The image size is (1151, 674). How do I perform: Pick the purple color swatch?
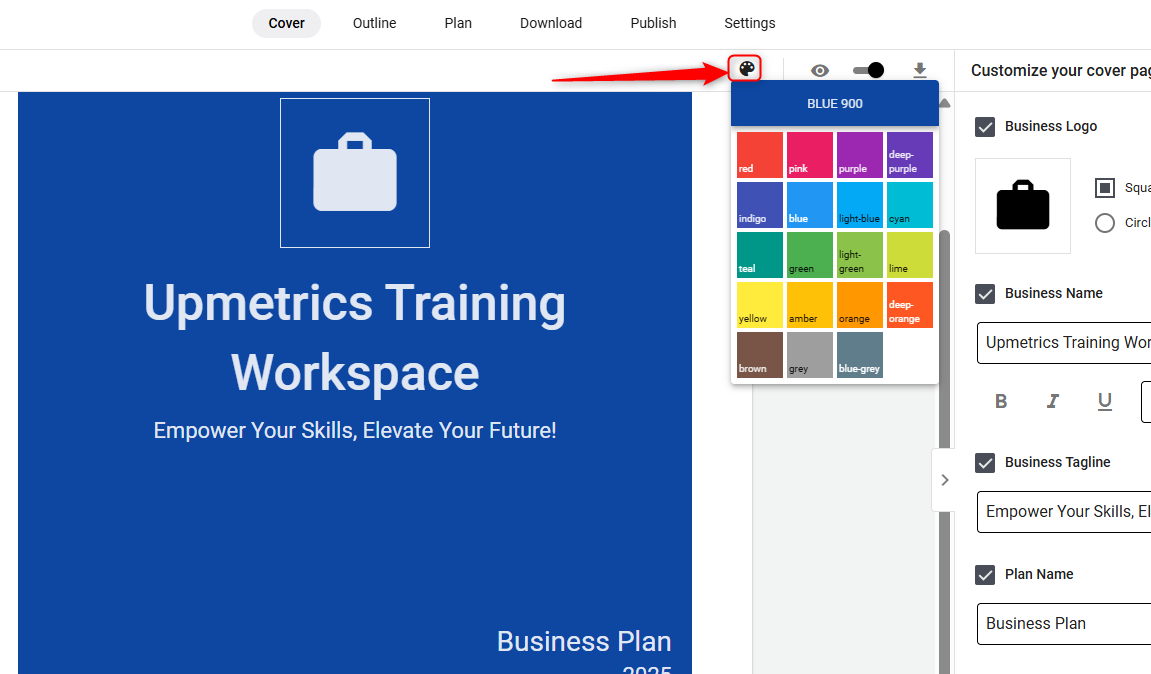860,155
